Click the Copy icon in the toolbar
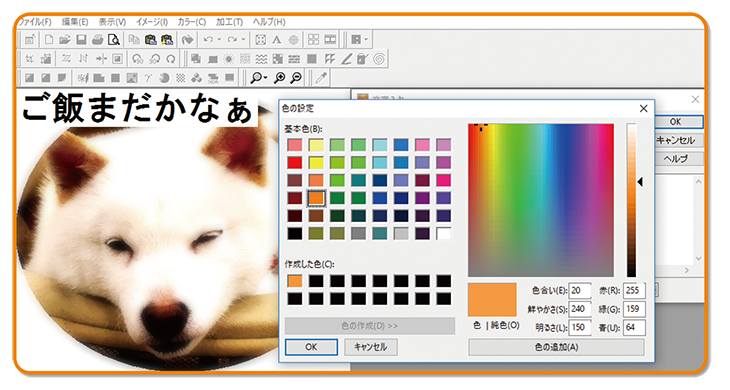Screen dimensions: 730x390 (x=134, y=40)
